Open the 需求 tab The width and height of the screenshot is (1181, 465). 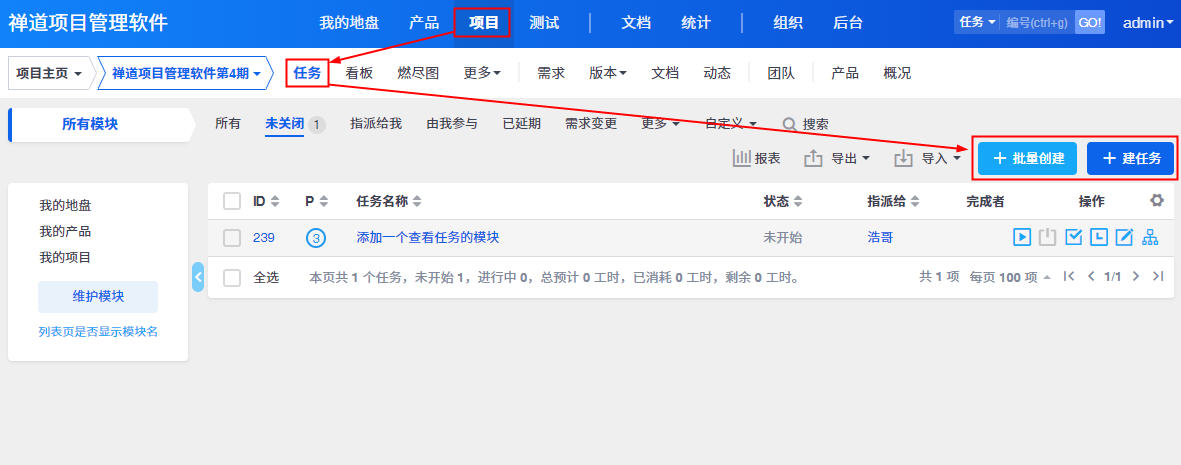[551, 73]
